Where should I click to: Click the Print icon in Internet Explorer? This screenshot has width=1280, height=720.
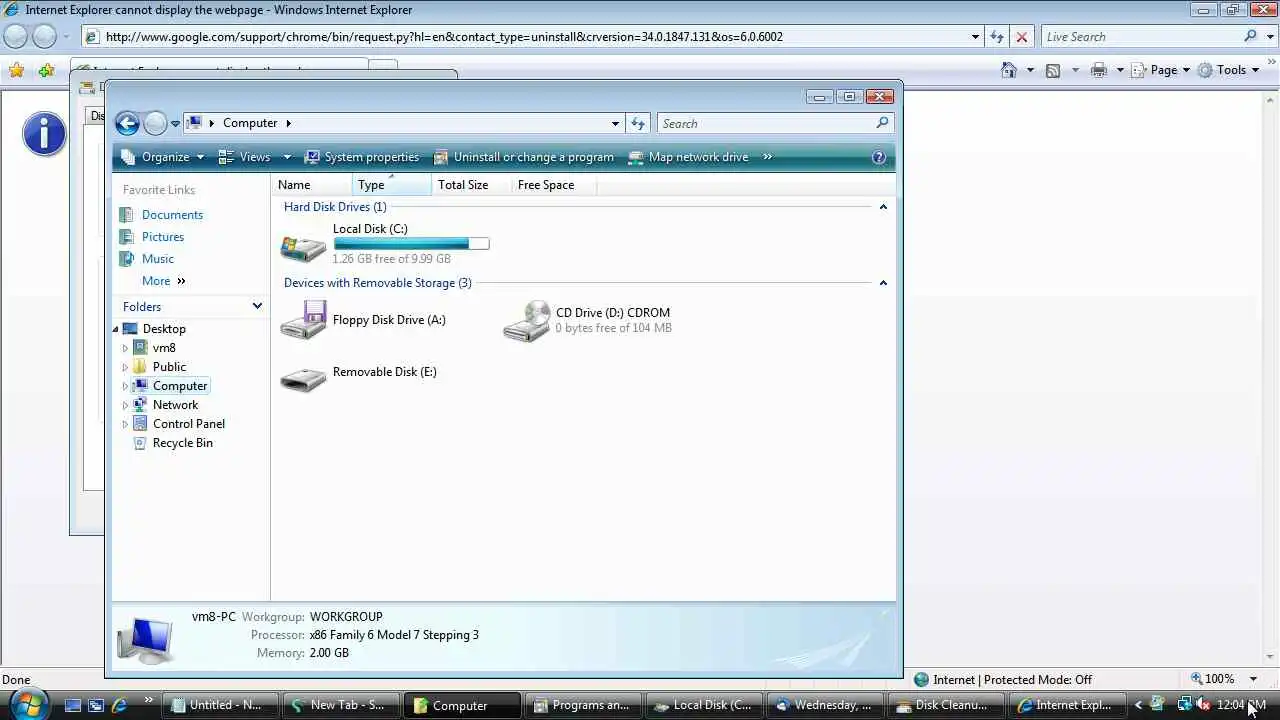tap(1099, 70)
